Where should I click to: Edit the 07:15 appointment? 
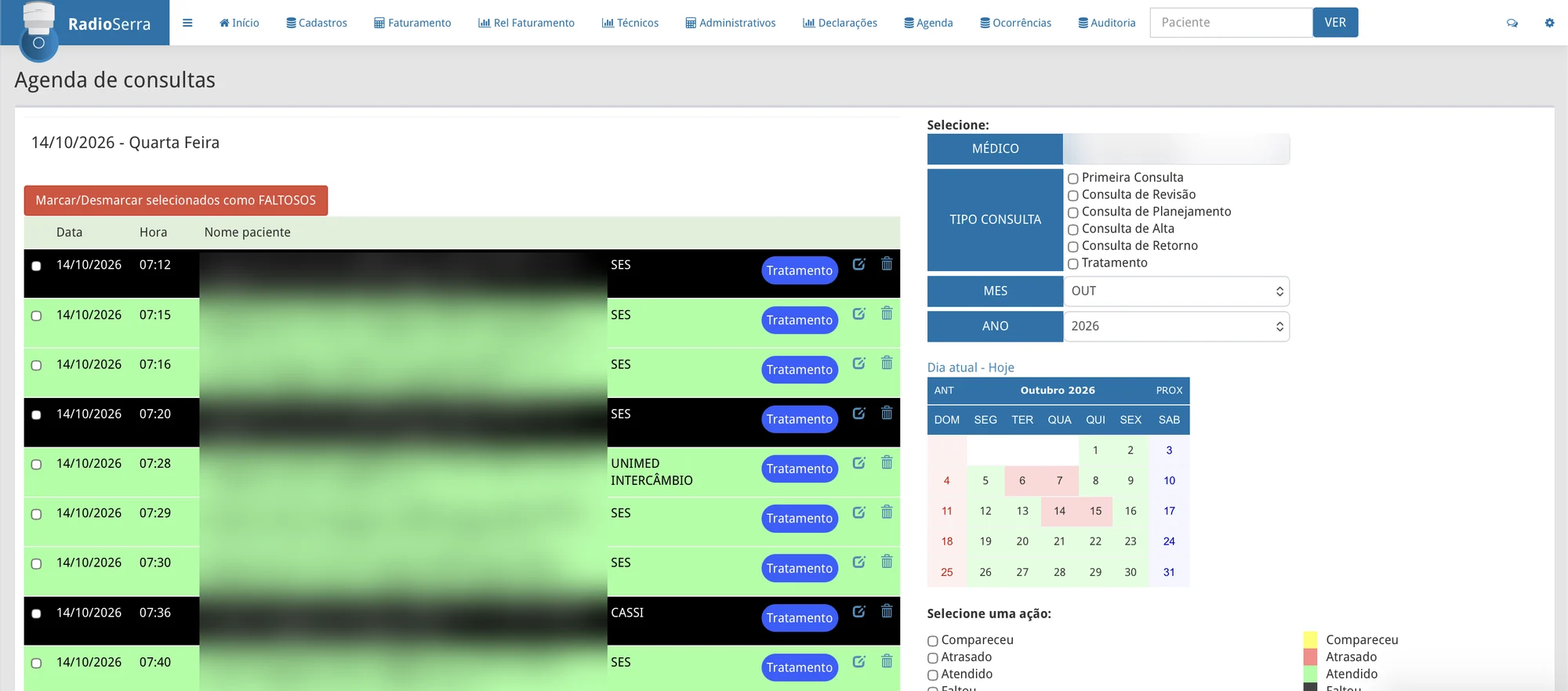[859, 313]
